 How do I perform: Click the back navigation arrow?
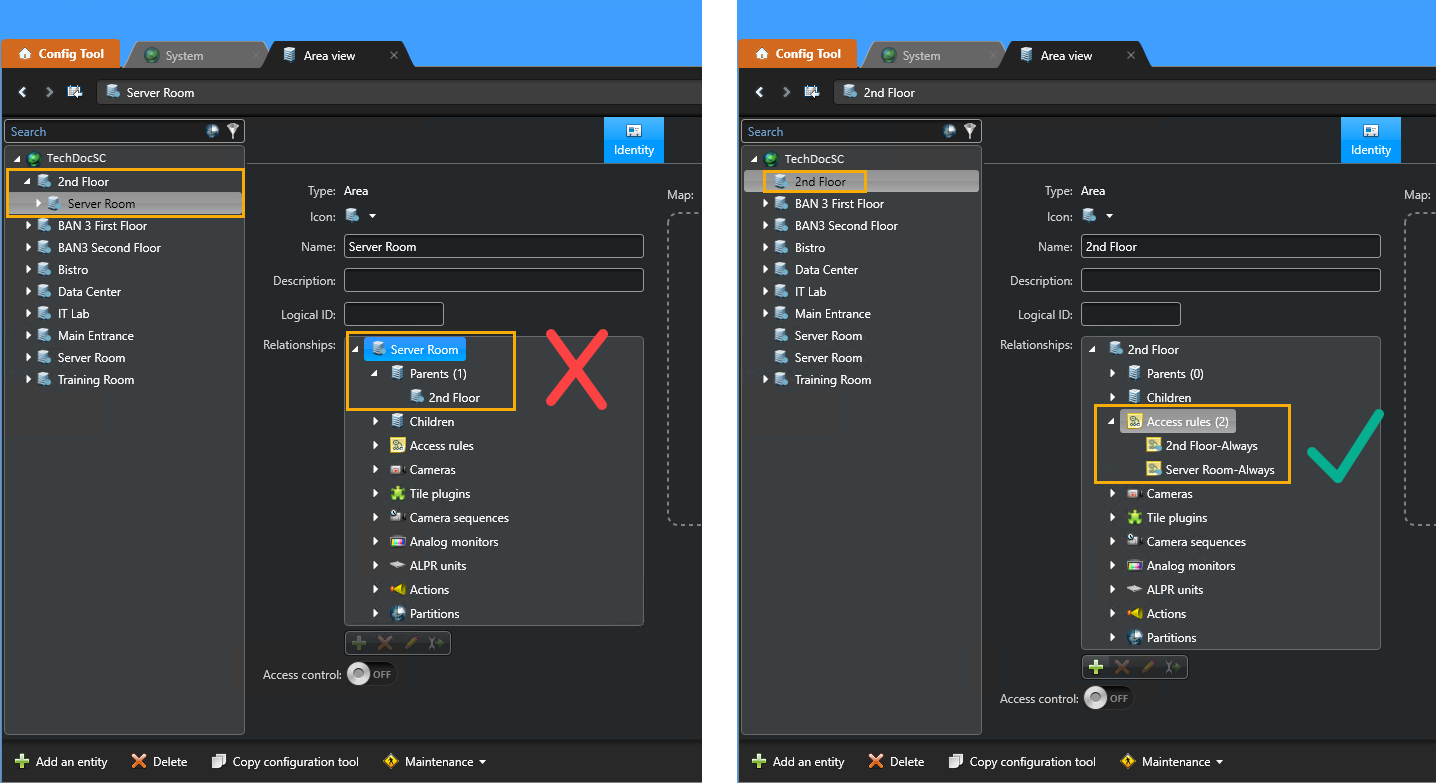point(22,92)
